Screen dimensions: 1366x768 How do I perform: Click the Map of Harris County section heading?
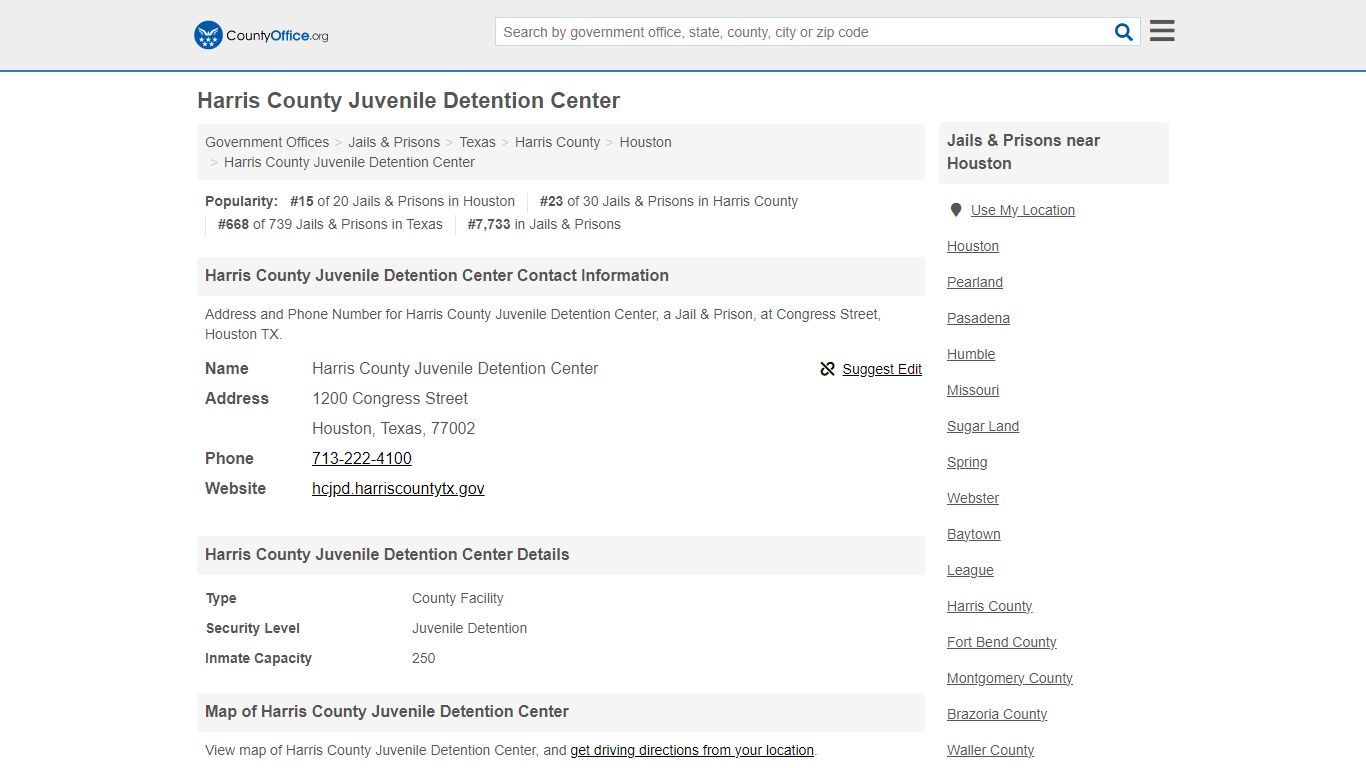tap(387, 711)
